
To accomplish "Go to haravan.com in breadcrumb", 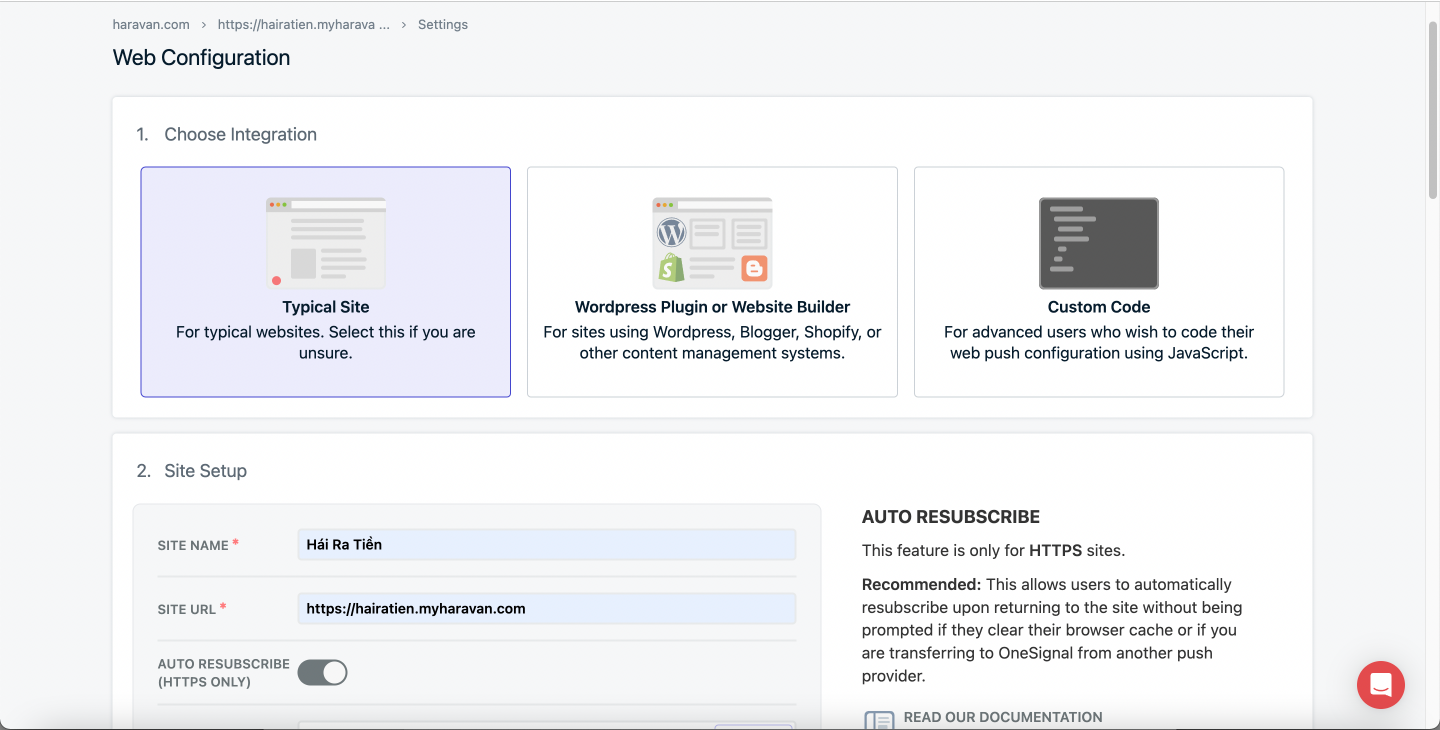I will tap(151, 24).
